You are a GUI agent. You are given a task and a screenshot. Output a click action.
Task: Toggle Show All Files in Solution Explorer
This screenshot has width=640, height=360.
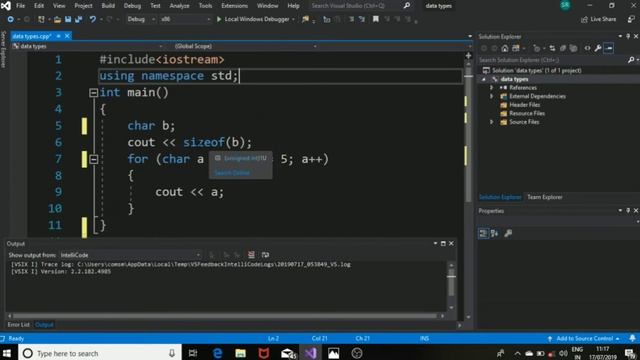coord(573,48)
